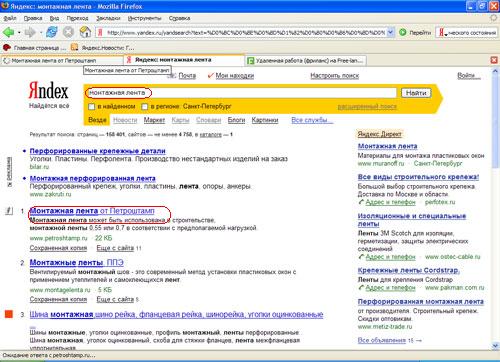
Task: Open the Forward button history dropdown arrow
Action: point(41,33)
